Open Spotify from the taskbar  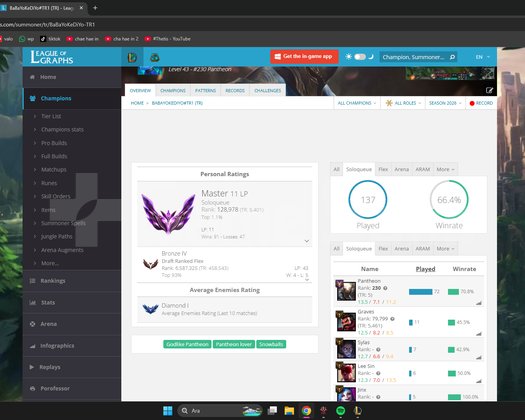coord(341,411)
